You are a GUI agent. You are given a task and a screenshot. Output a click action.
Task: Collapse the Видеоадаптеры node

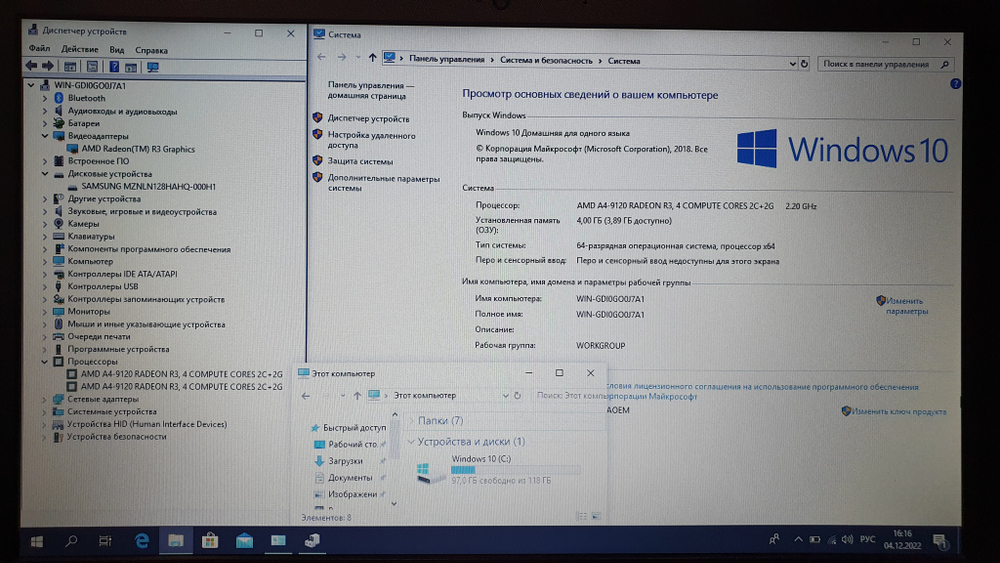click(45, 136)
